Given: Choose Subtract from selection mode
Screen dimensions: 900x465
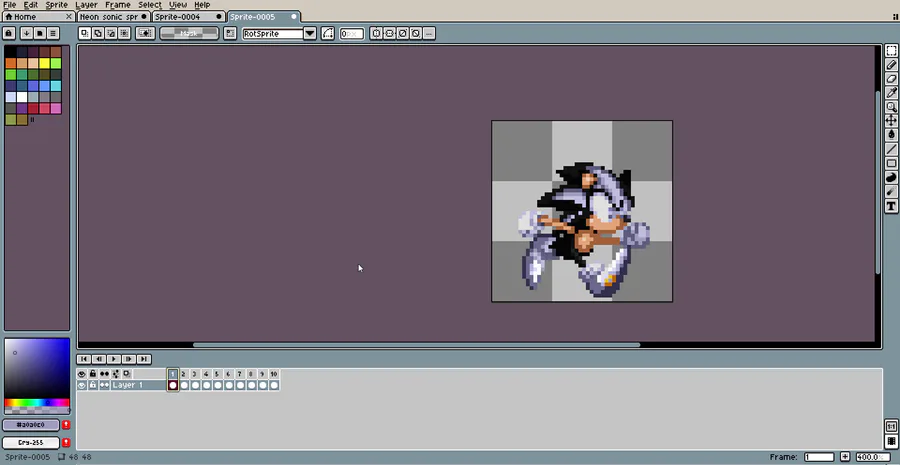Looking at the screenshot, I should tap(111, 33).
